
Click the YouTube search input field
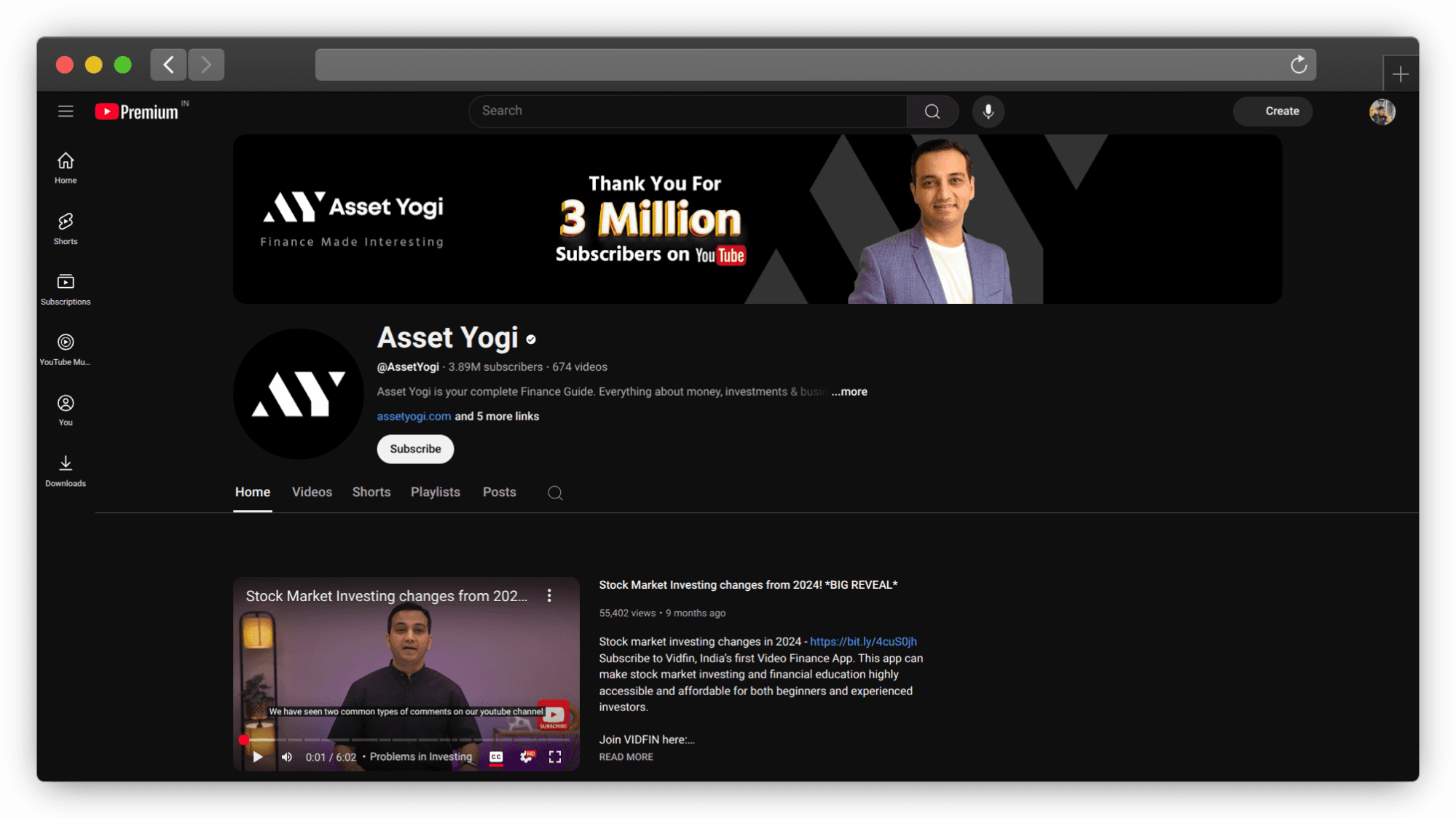pos(688,111)
